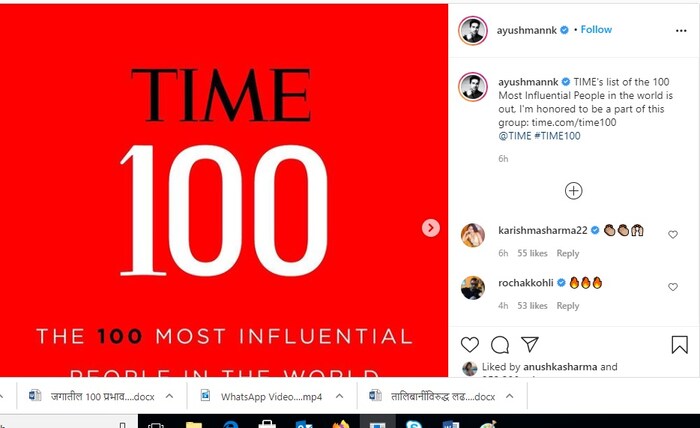Save post with the bookmark icon
Viewport: 700px width, 428px height.
tap(679, 345)
